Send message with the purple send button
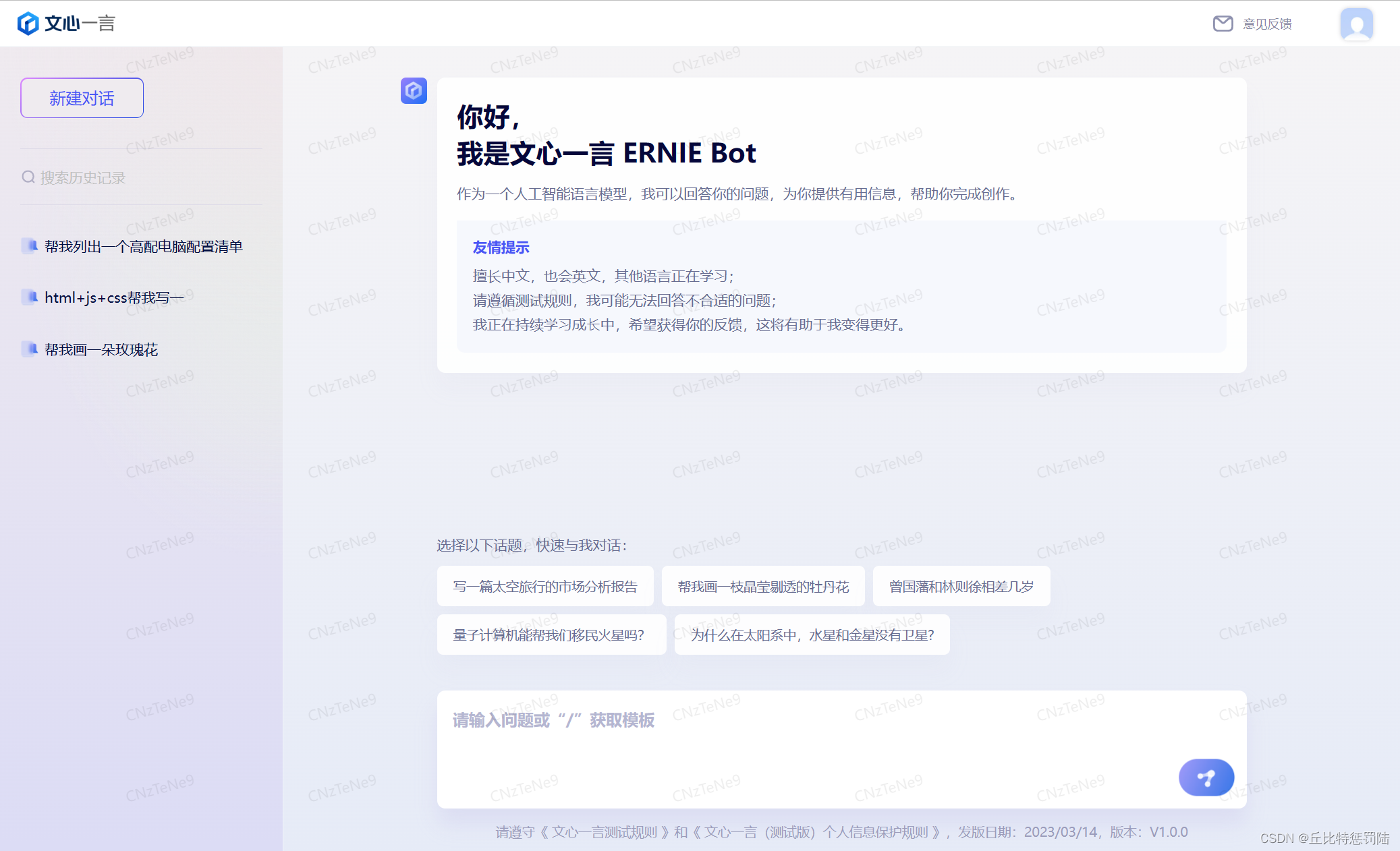The height and width of the screenshot is (851, 1400). coord(1206,777)
